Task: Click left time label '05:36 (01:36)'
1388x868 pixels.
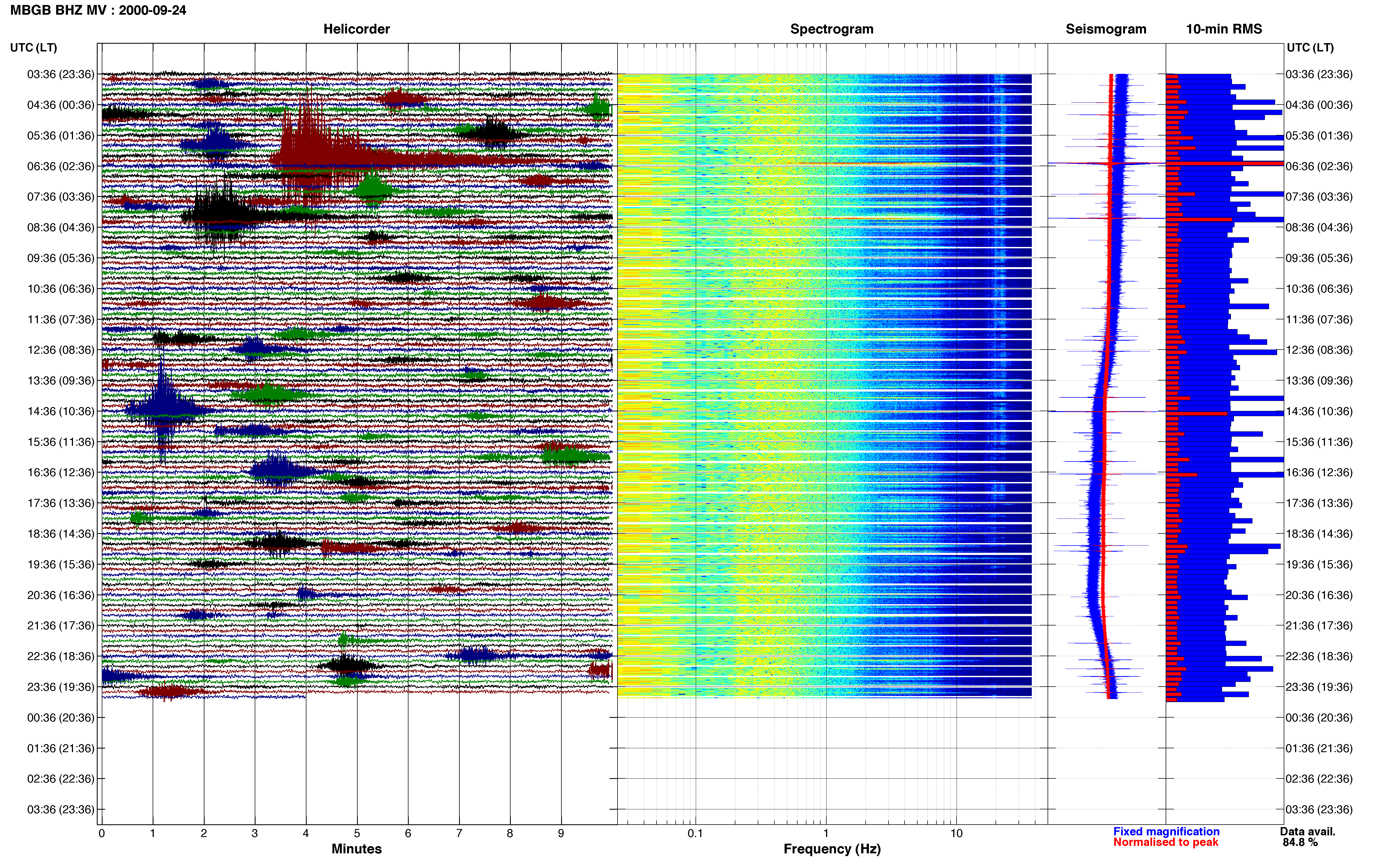Action: 61,135
